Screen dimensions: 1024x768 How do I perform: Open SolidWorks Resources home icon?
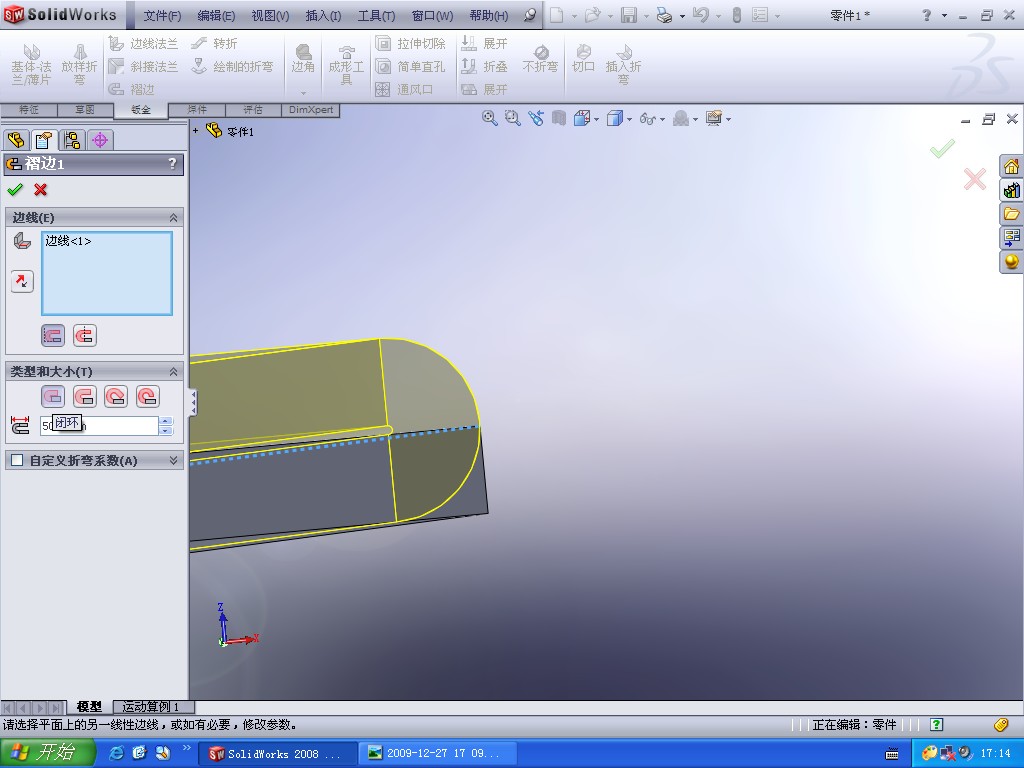pyautogui.click(x=1012, y=167)
